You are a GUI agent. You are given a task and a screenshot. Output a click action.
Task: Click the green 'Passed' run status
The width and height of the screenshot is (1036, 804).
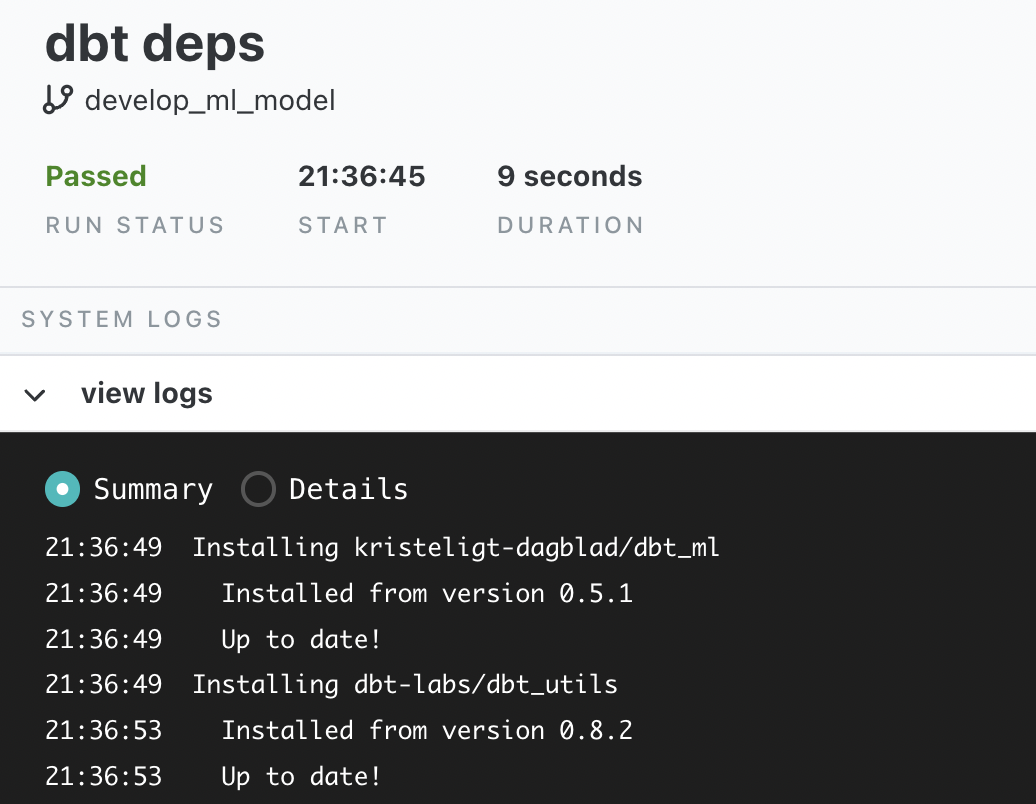click(96, 176)
